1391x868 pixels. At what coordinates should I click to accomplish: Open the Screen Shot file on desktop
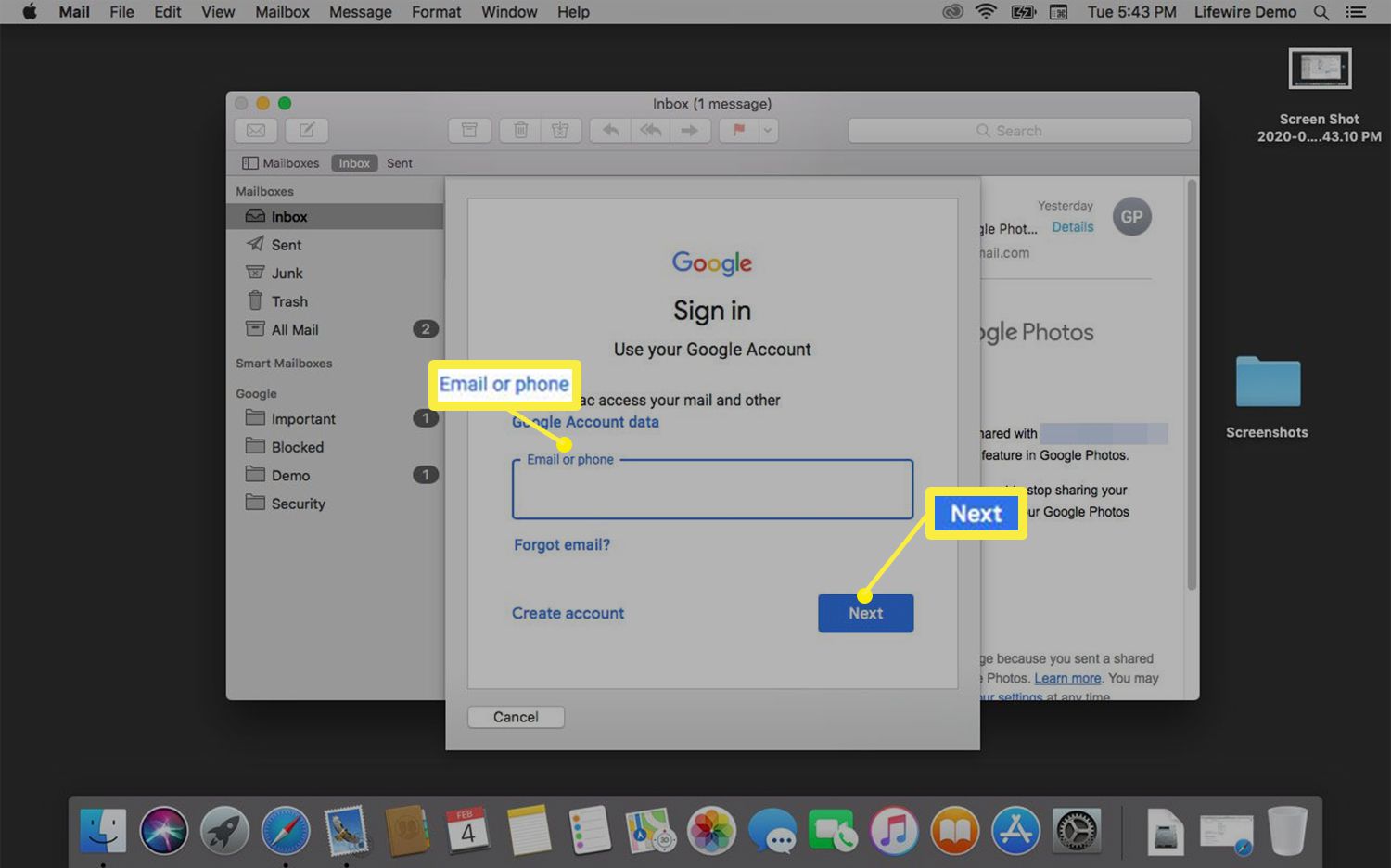1320,69
